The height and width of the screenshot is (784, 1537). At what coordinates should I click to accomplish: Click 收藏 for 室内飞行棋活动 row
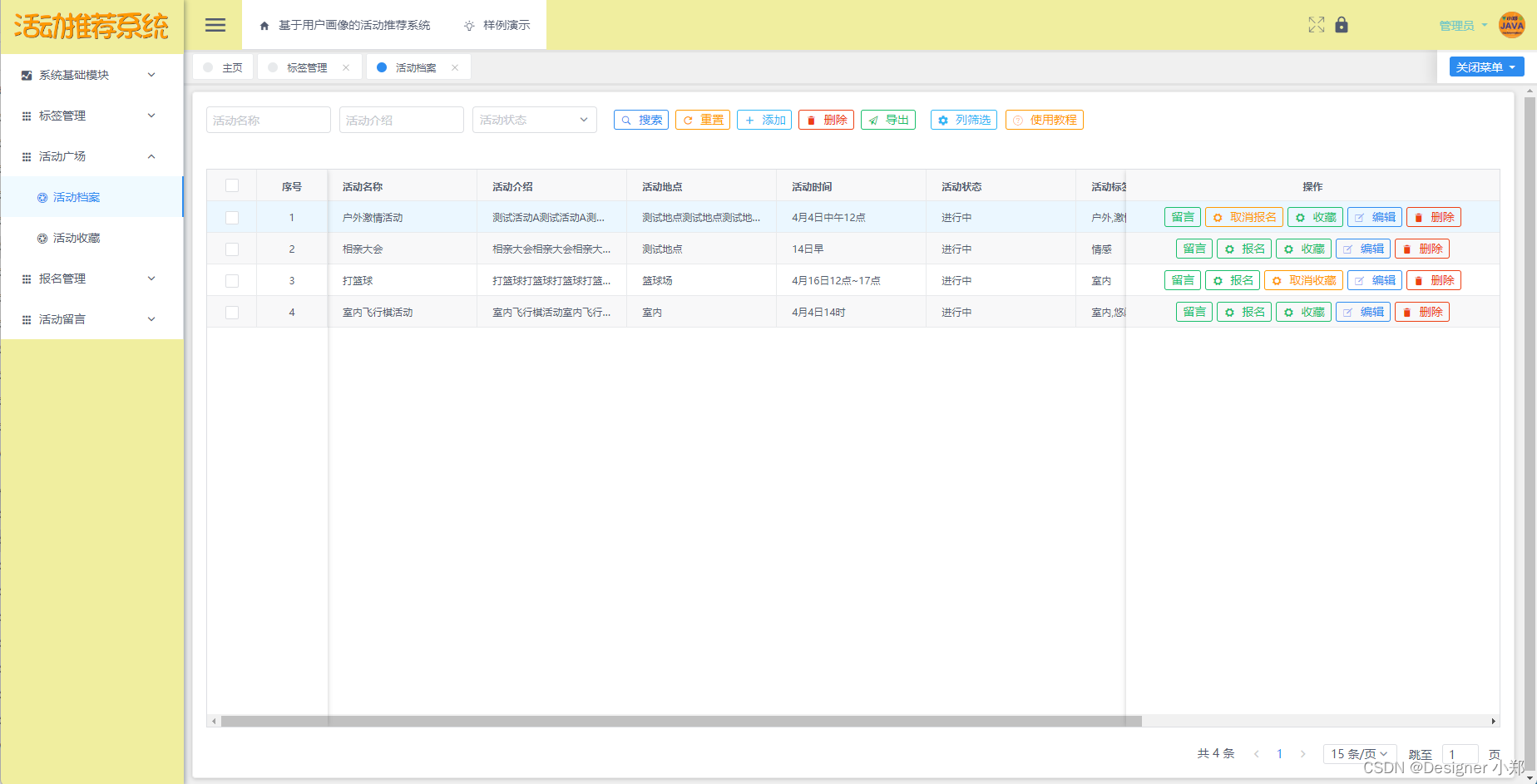pyautogui.click(x=1303, y=312)
